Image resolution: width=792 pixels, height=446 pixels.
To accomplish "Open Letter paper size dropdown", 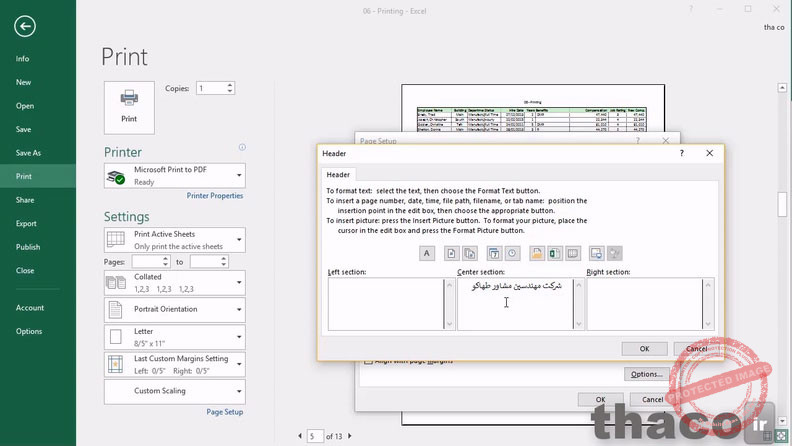I will [175, 337].
